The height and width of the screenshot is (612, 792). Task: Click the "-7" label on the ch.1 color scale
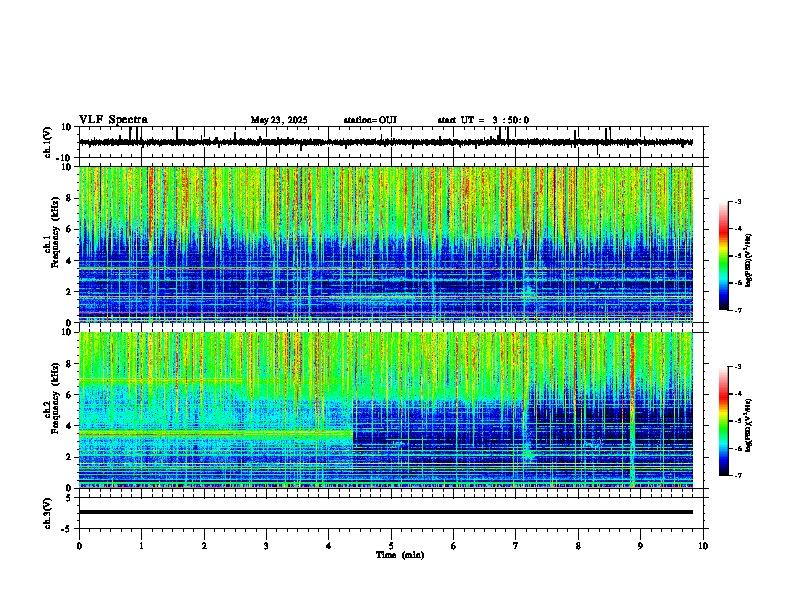coord(738,310)
